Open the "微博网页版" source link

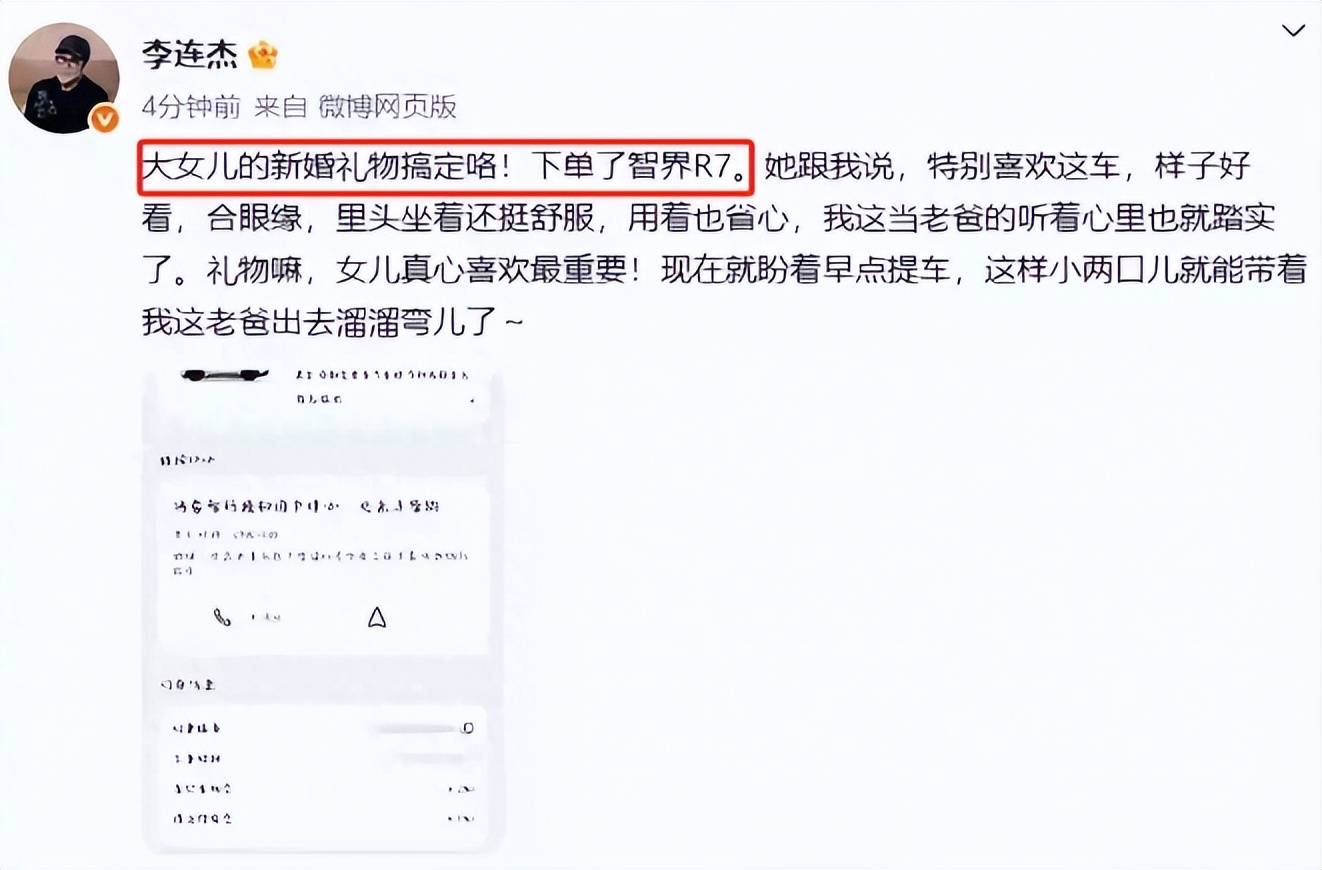pos(387,106)
